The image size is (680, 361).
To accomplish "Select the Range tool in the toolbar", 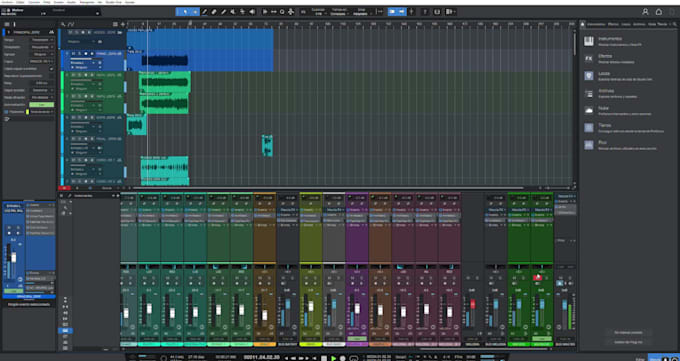I will point(195,12).
